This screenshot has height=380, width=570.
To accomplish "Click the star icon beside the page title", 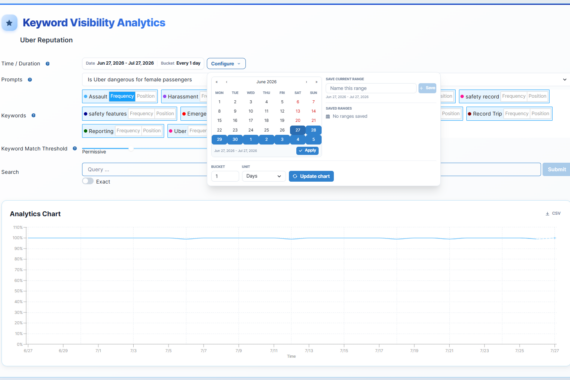I will 9,23.
